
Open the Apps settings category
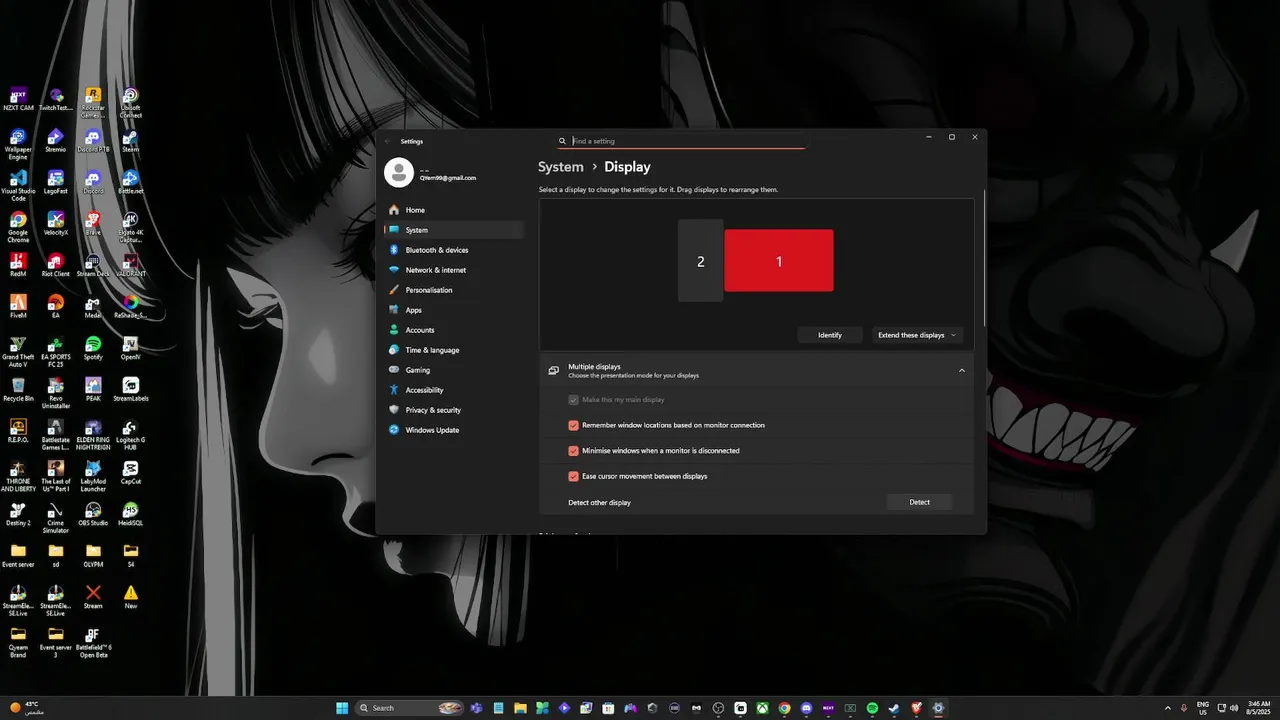(453, 310)
